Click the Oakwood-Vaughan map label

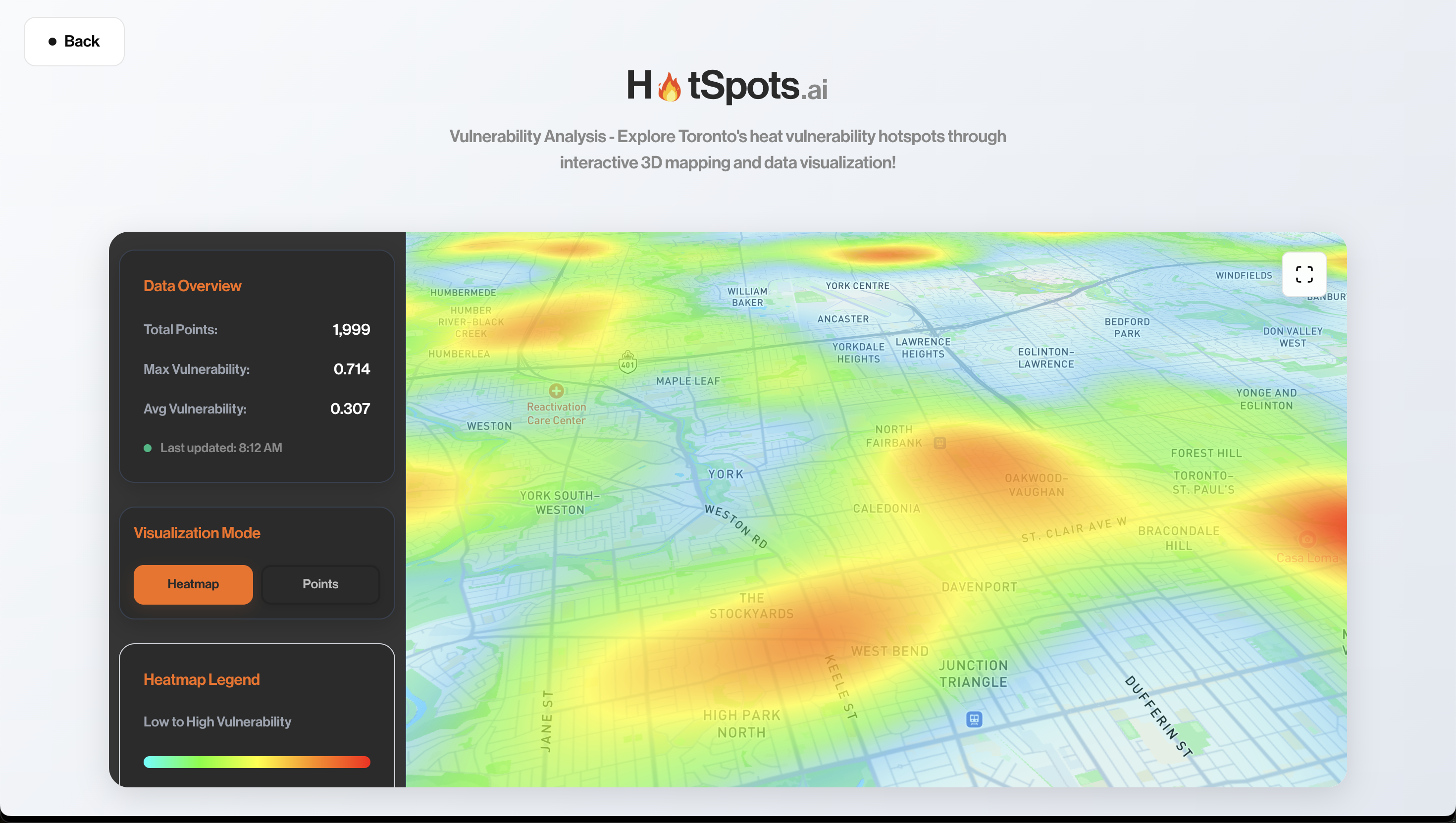click(1036, 485)
